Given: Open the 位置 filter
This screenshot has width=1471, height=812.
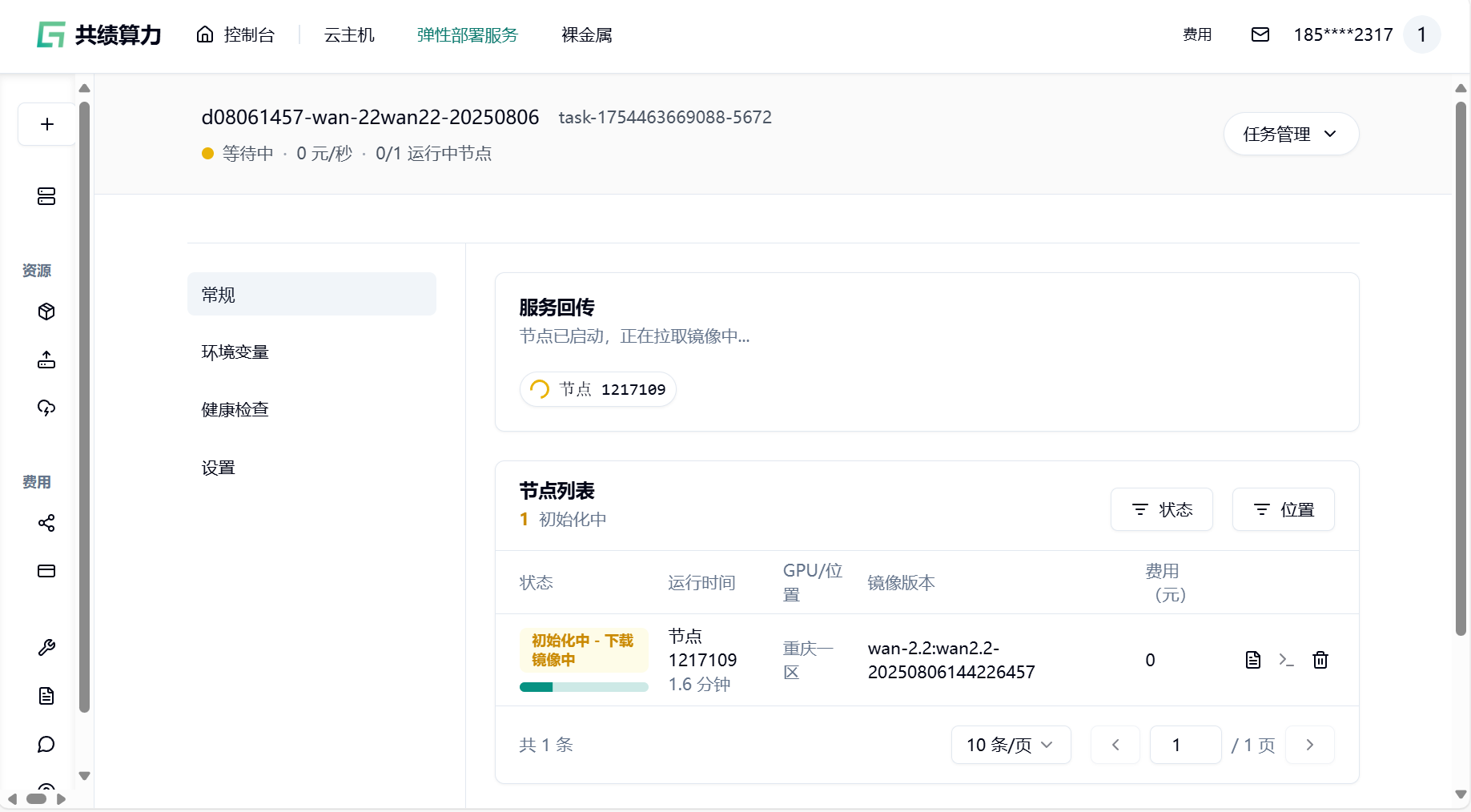Looking at the screenshot, I should pyautogui.click(x=1283, y=509).
